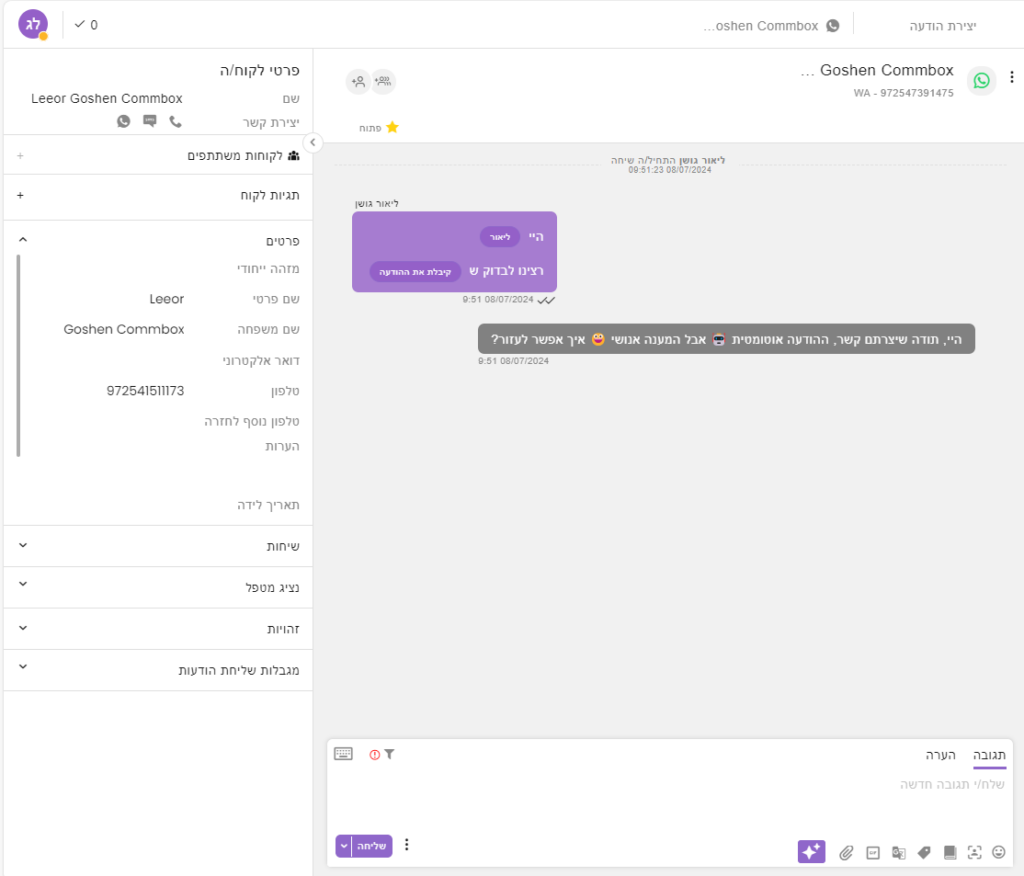This screenshot has height=876, width=1024.
Task: Select the ...oshen Commbox conversation tab
Action: pos(771,25)
